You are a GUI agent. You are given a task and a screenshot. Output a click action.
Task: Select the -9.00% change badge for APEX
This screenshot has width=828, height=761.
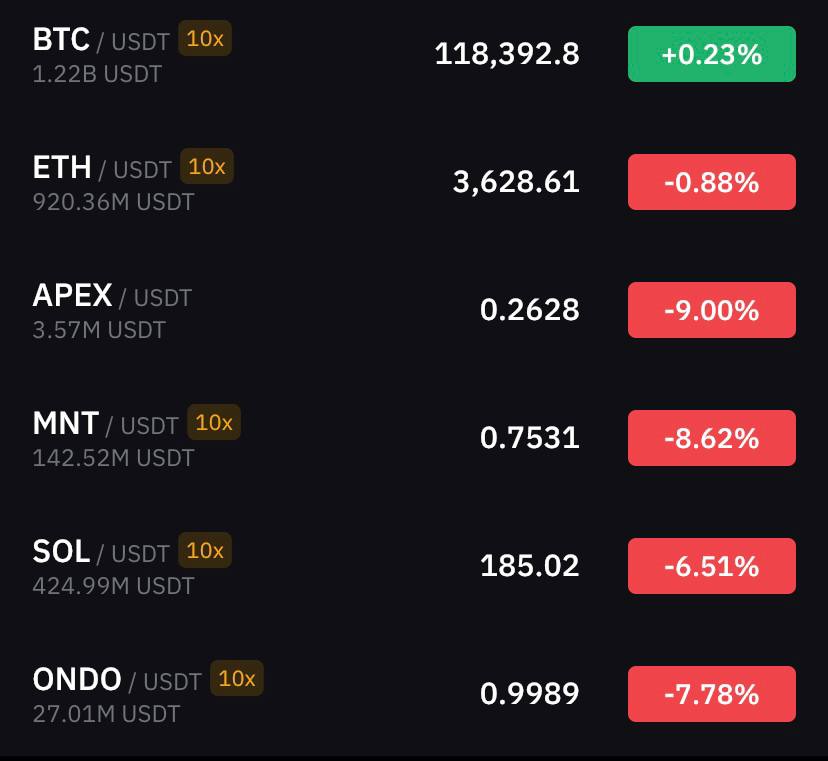[711, 310]
